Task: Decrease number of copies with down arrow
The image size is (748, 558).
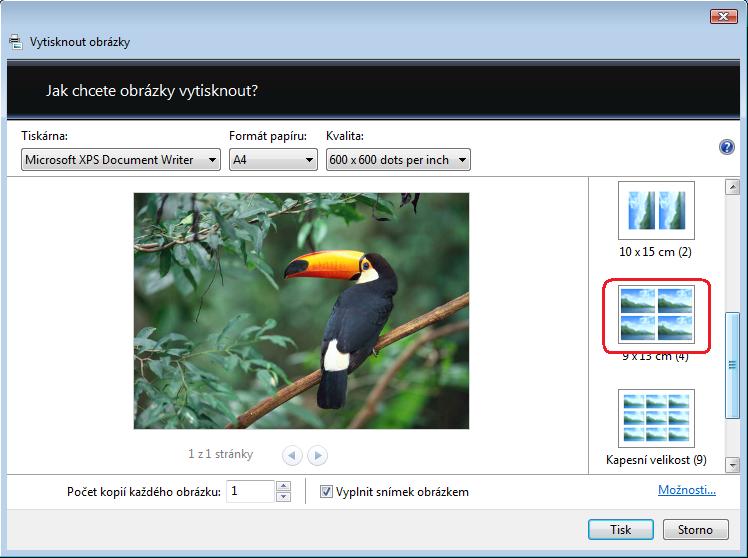Action: tap(283, 497)
